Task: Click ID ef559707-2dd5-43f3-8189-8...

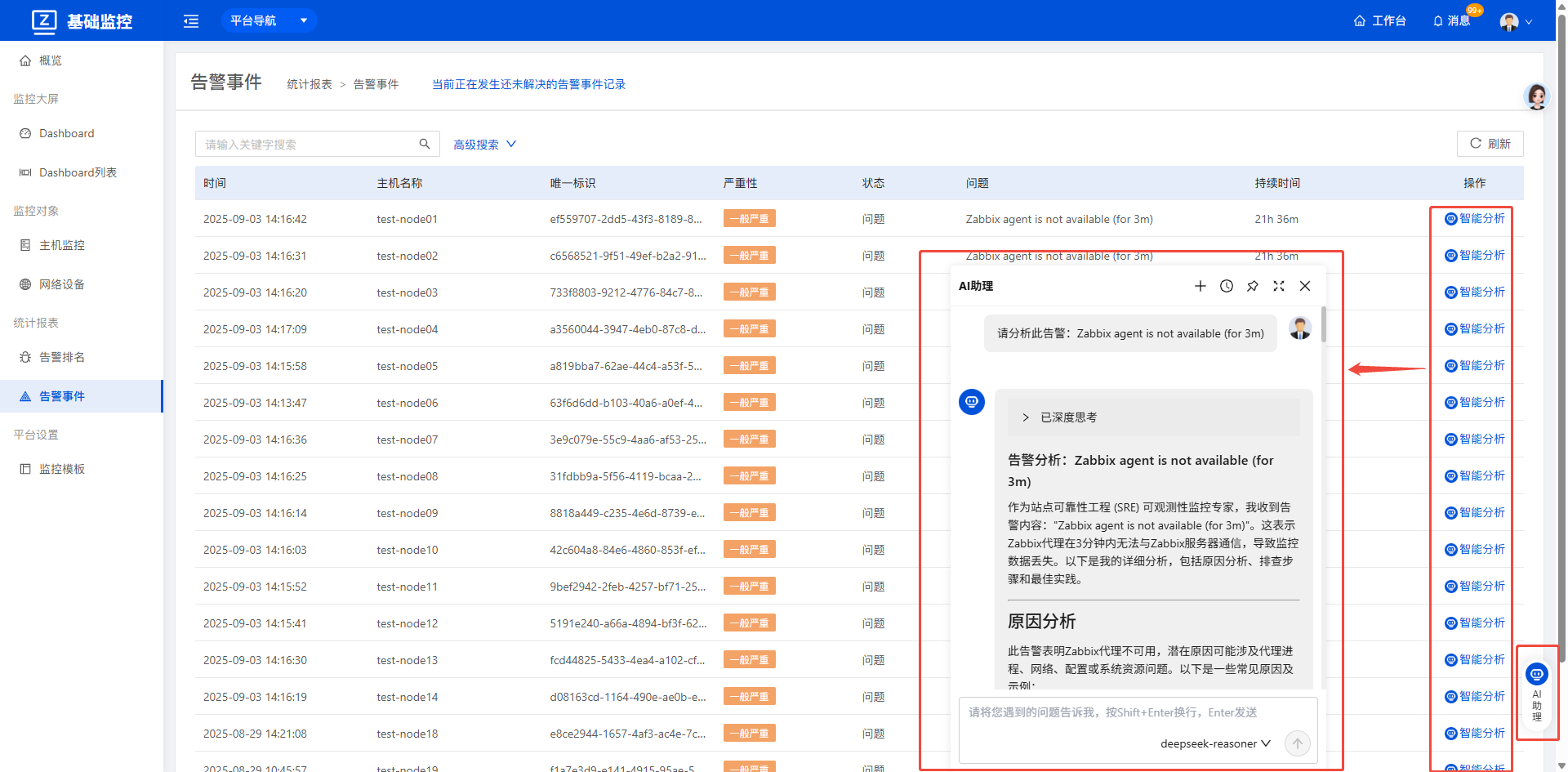Action: [626, 219]
